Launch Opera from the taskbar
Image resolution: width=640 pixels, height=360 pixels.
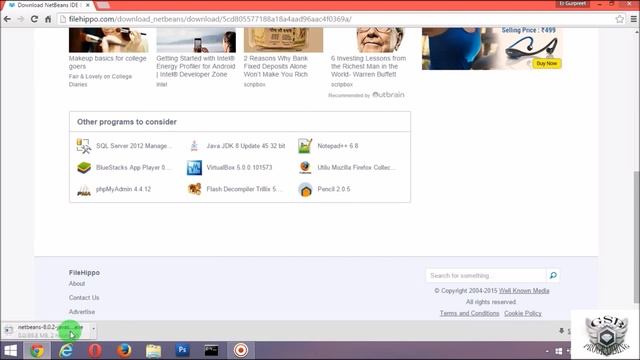coord(95,351)
